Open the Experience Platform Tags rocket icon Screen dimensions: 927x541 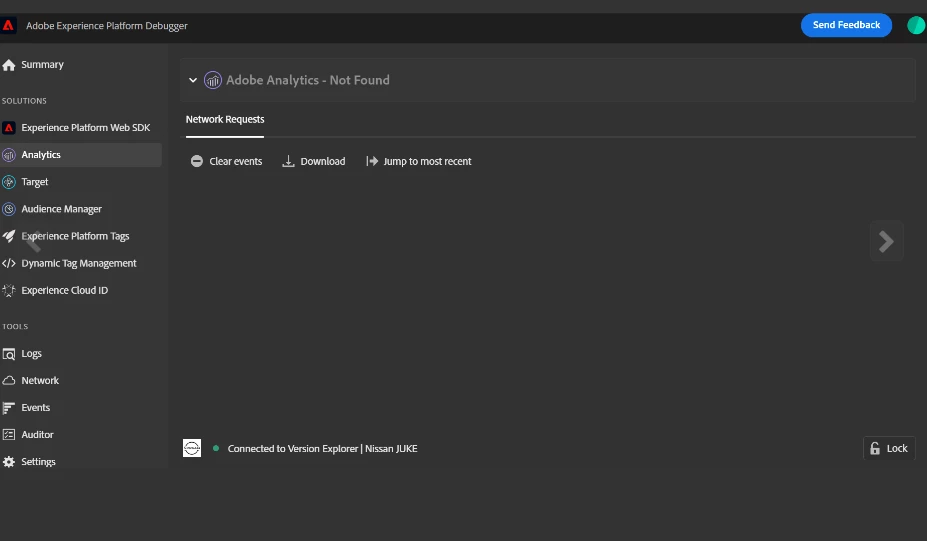pyautogui.click(x=8, y=237)
